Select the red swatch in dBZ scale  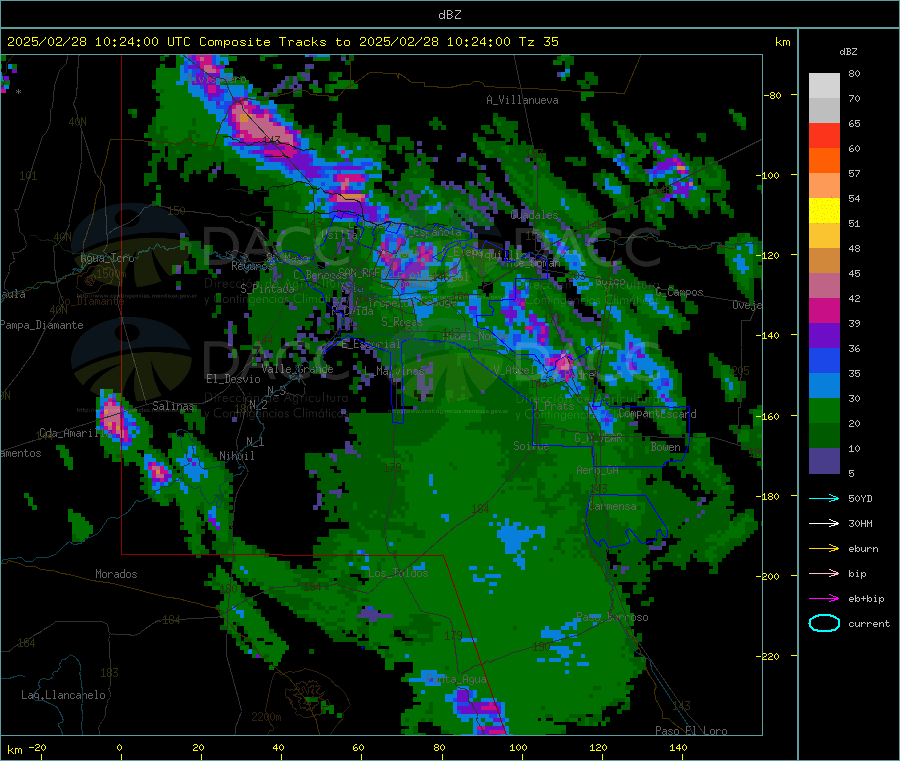(x=824, y=135)
